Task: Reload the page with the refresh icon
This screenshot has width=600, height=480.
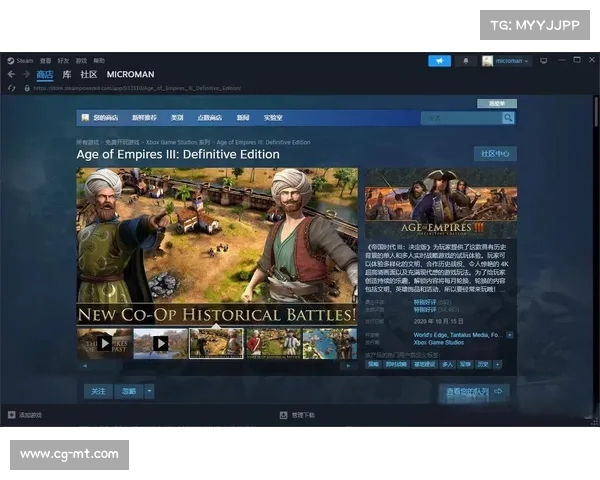Action: click(x=11, y=88)
